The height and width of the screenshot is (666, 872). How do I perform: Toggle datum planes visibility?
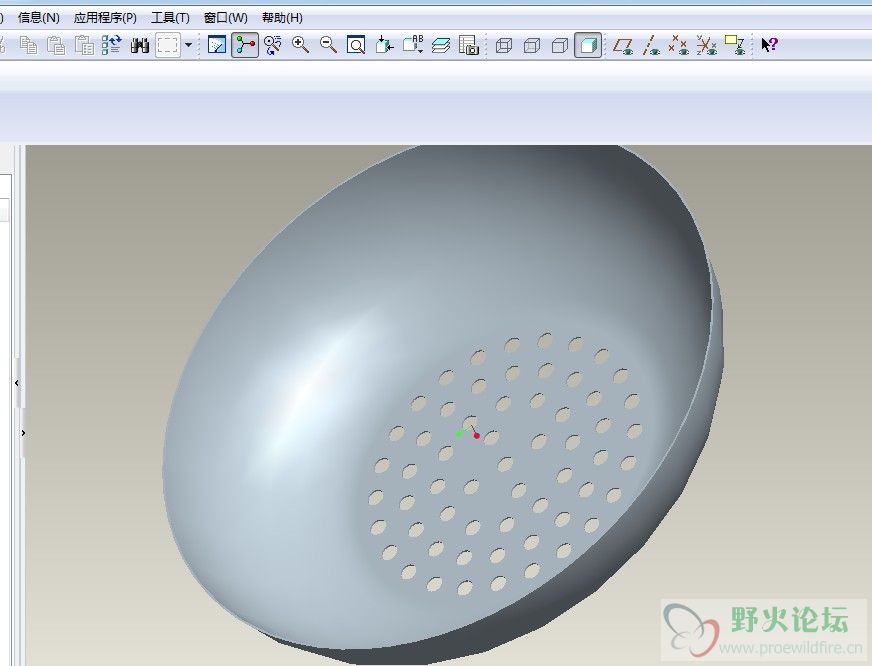623,45
